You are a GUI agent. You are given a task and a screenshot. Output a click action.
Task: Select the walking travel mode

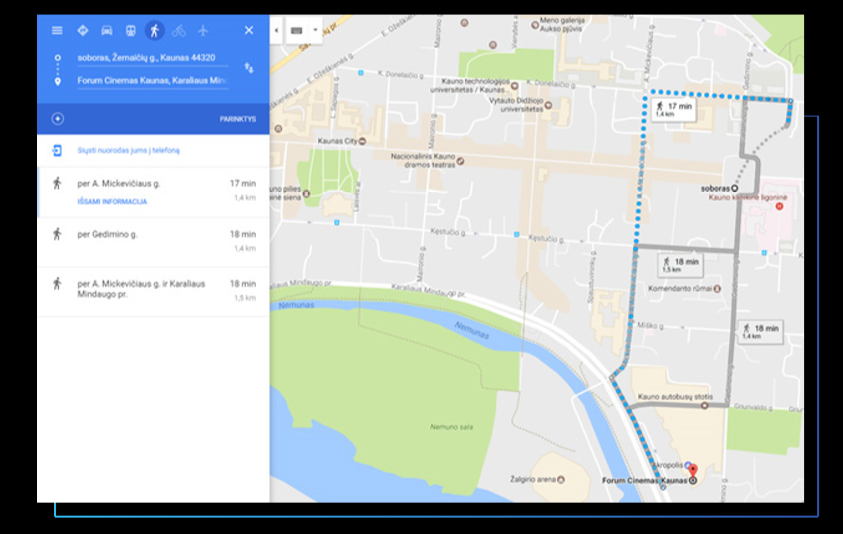pos(154,31)
